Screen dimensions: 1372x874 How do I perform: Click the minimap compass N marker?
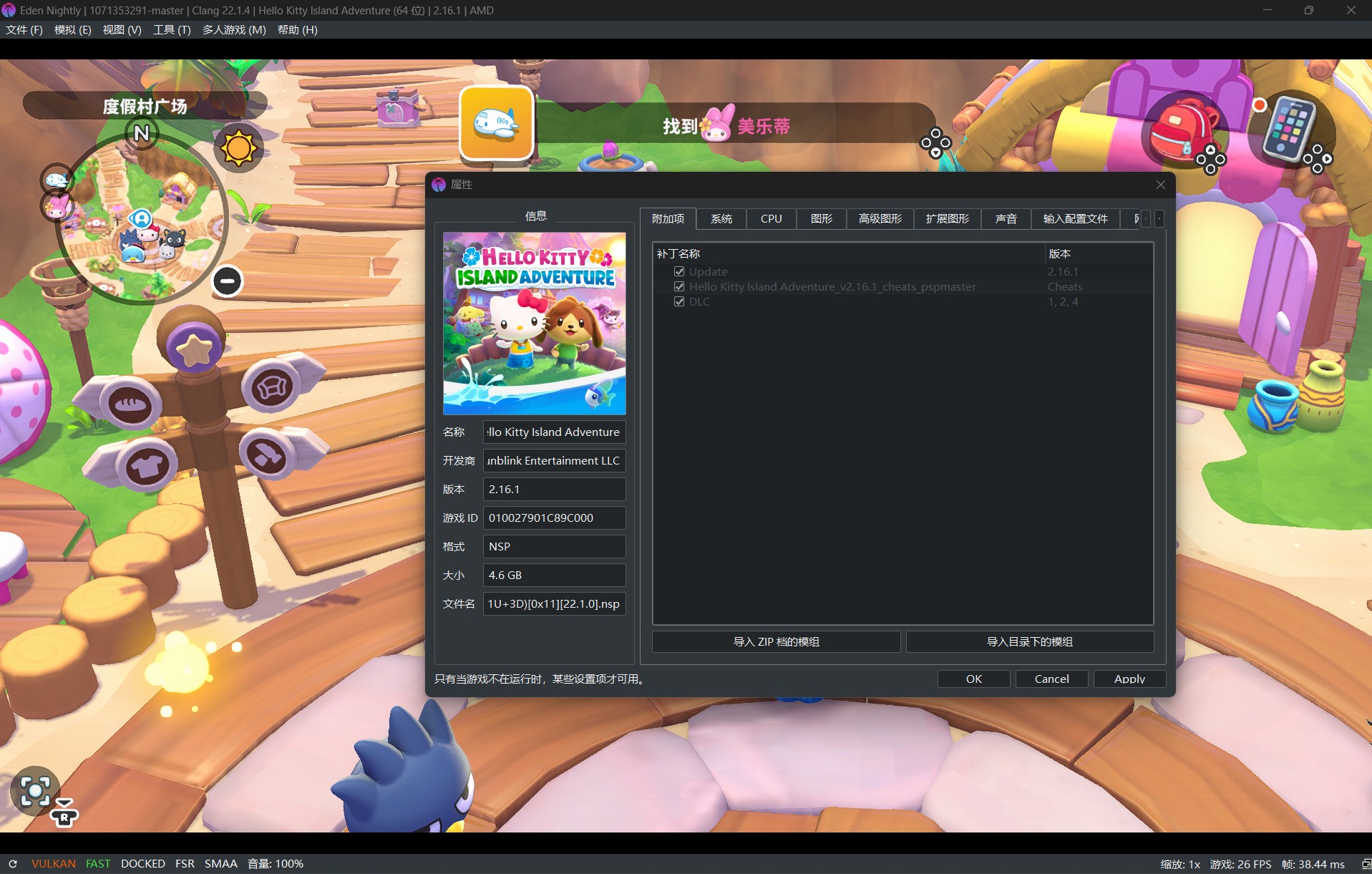142,133
